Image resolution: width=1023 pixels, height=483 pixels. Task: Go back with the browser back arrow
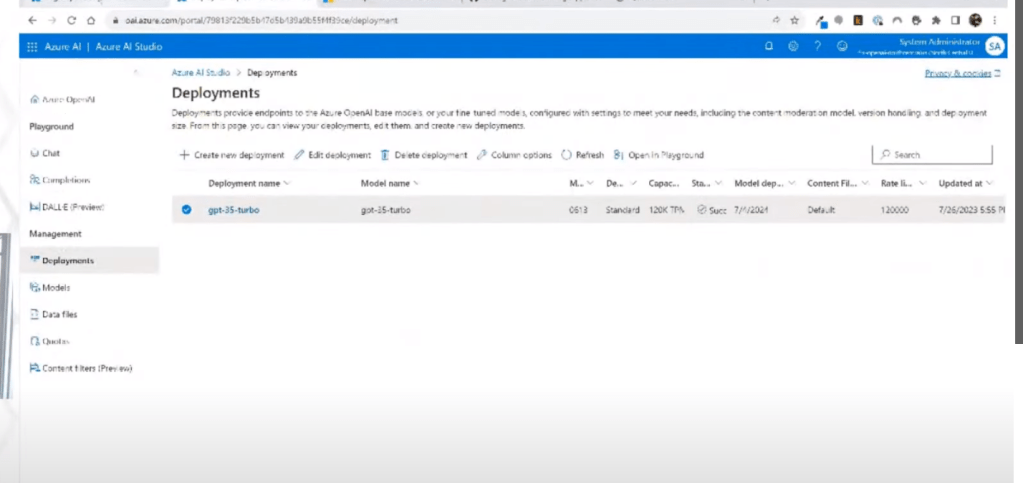point(33,20)
